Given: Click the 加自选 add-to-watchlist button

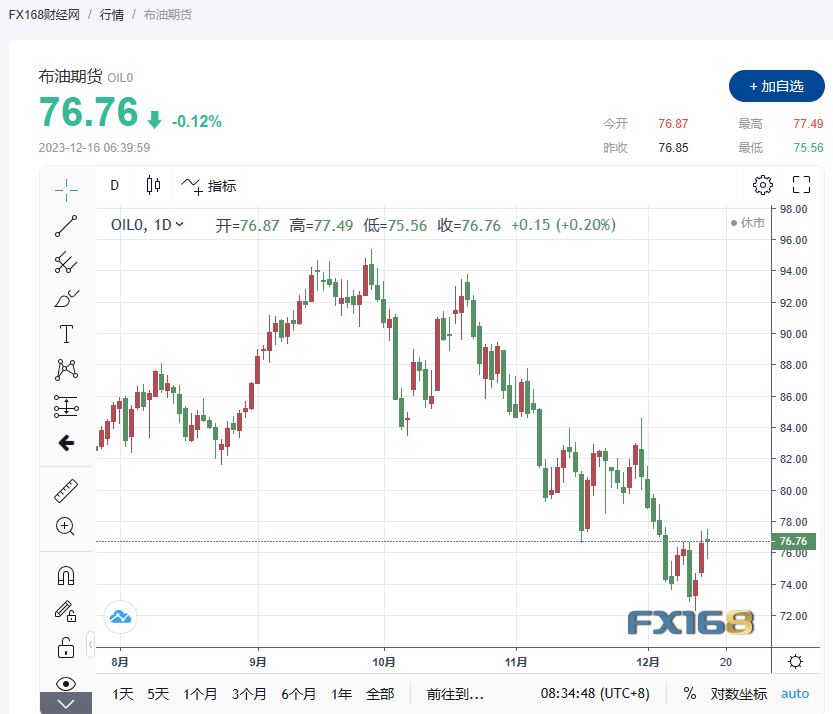Looking at the screenshot, I should tap(776, 86).
